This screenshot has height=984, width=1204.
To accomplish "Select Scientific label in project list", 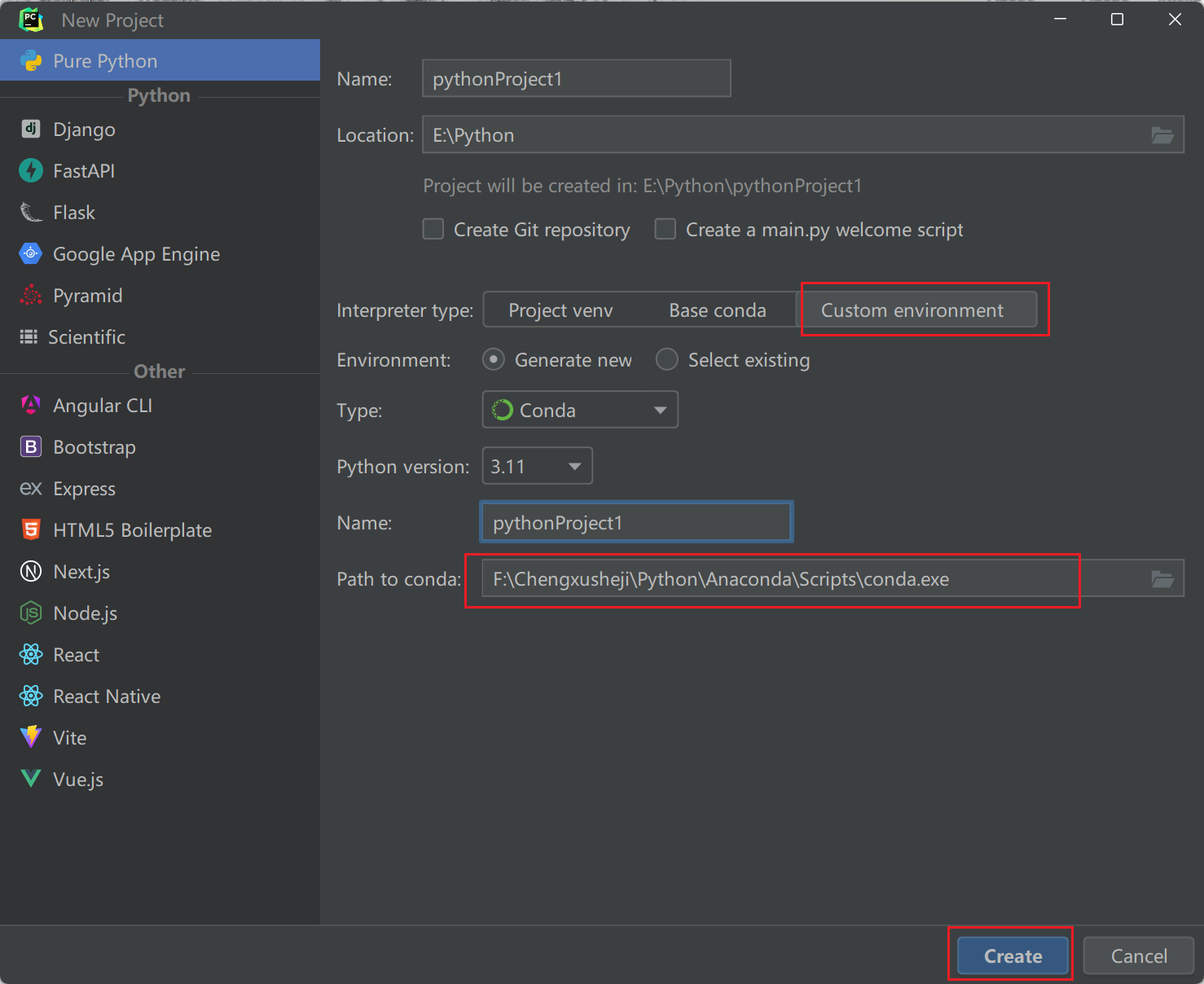I will tap(86, 337).
